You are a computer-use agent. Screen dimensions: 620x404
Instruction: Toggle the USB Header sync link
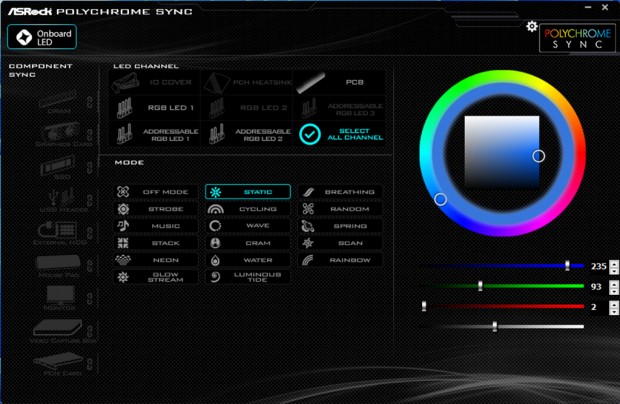[90, 200]
